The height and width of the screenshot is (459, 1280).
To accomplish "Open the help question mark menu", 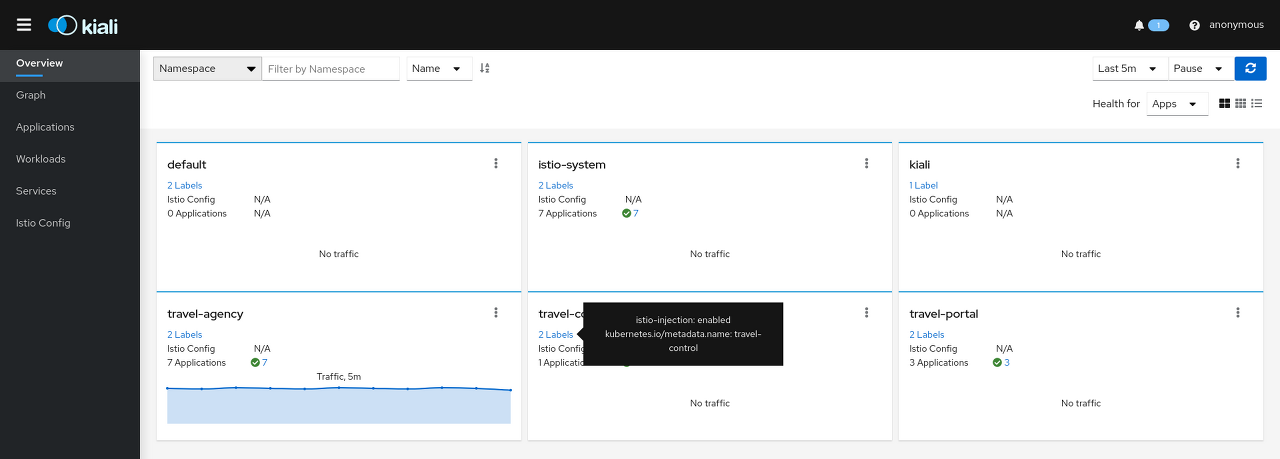I will click(x=1194, y=25).
